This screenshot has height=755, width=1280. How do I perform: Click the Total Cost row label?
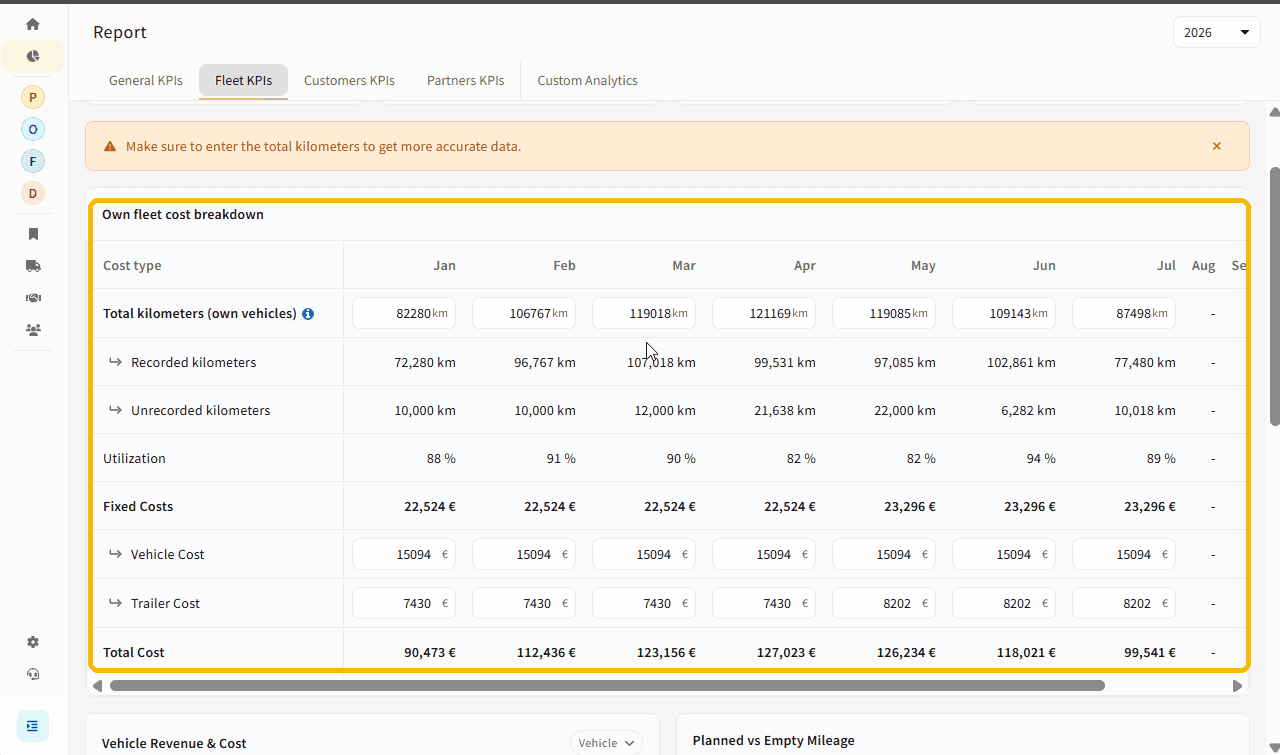134,652
